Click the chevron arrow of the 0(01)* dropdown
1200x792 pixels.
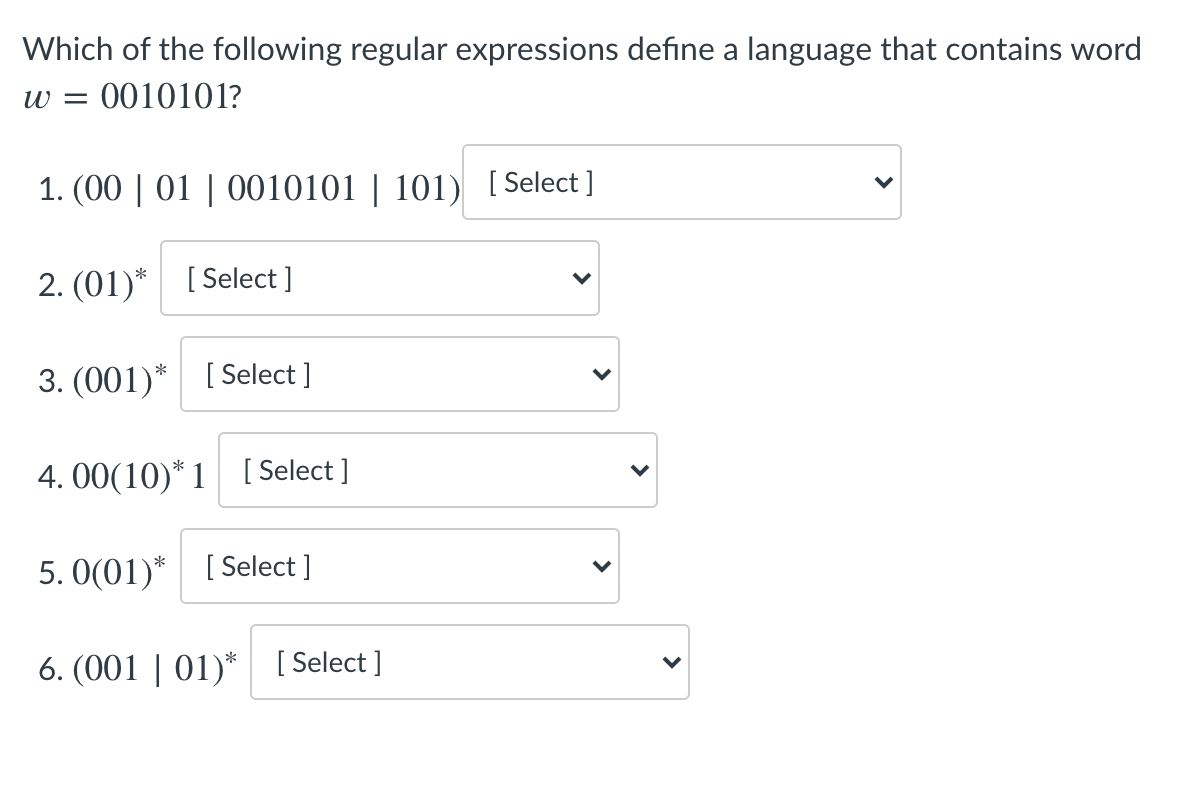pyautogui.click(x=600, y=567)
